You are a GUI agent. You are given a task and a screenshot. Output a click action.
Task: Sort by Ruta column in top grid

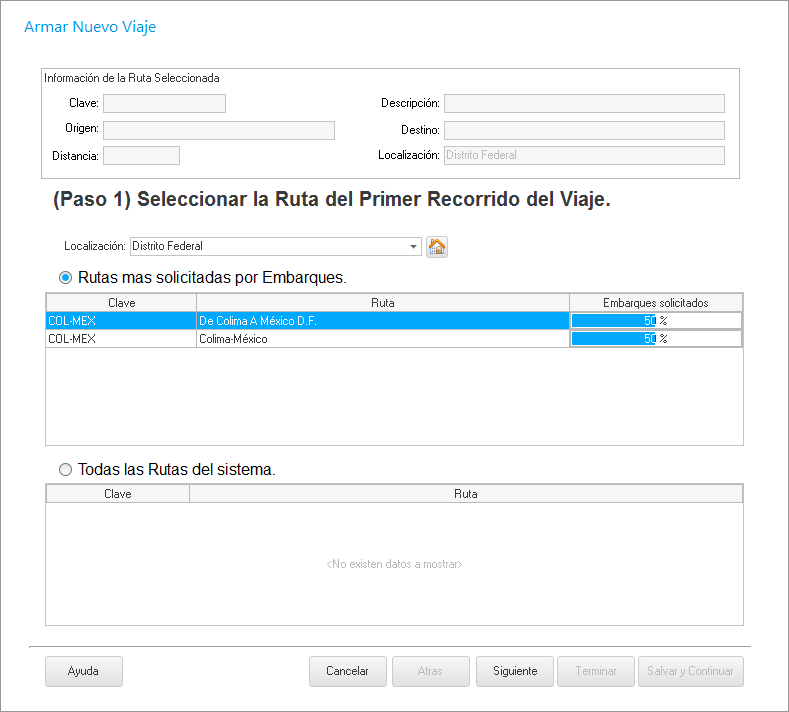point(382,302)
